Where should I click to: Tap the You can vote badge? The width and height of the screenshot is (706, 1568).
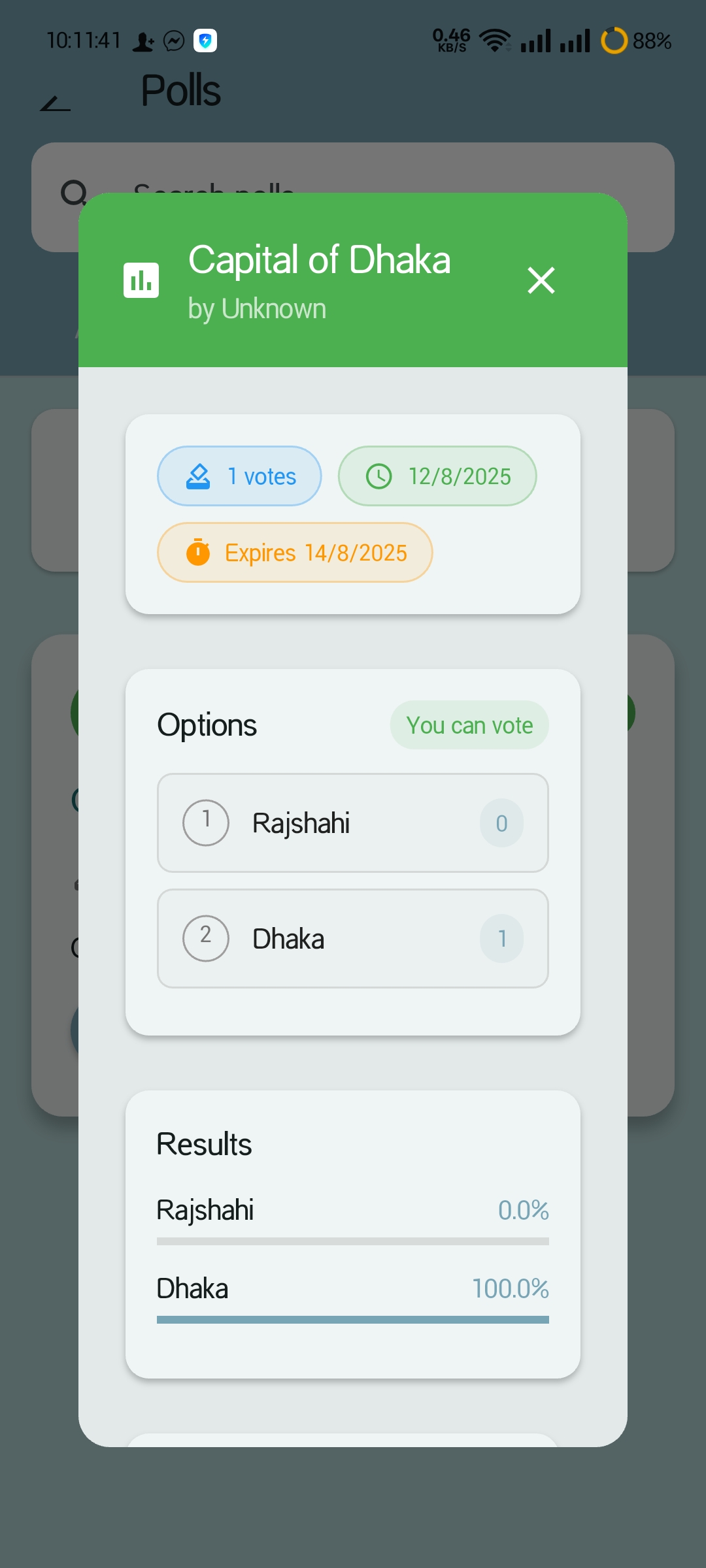click(x=469, y=725)
